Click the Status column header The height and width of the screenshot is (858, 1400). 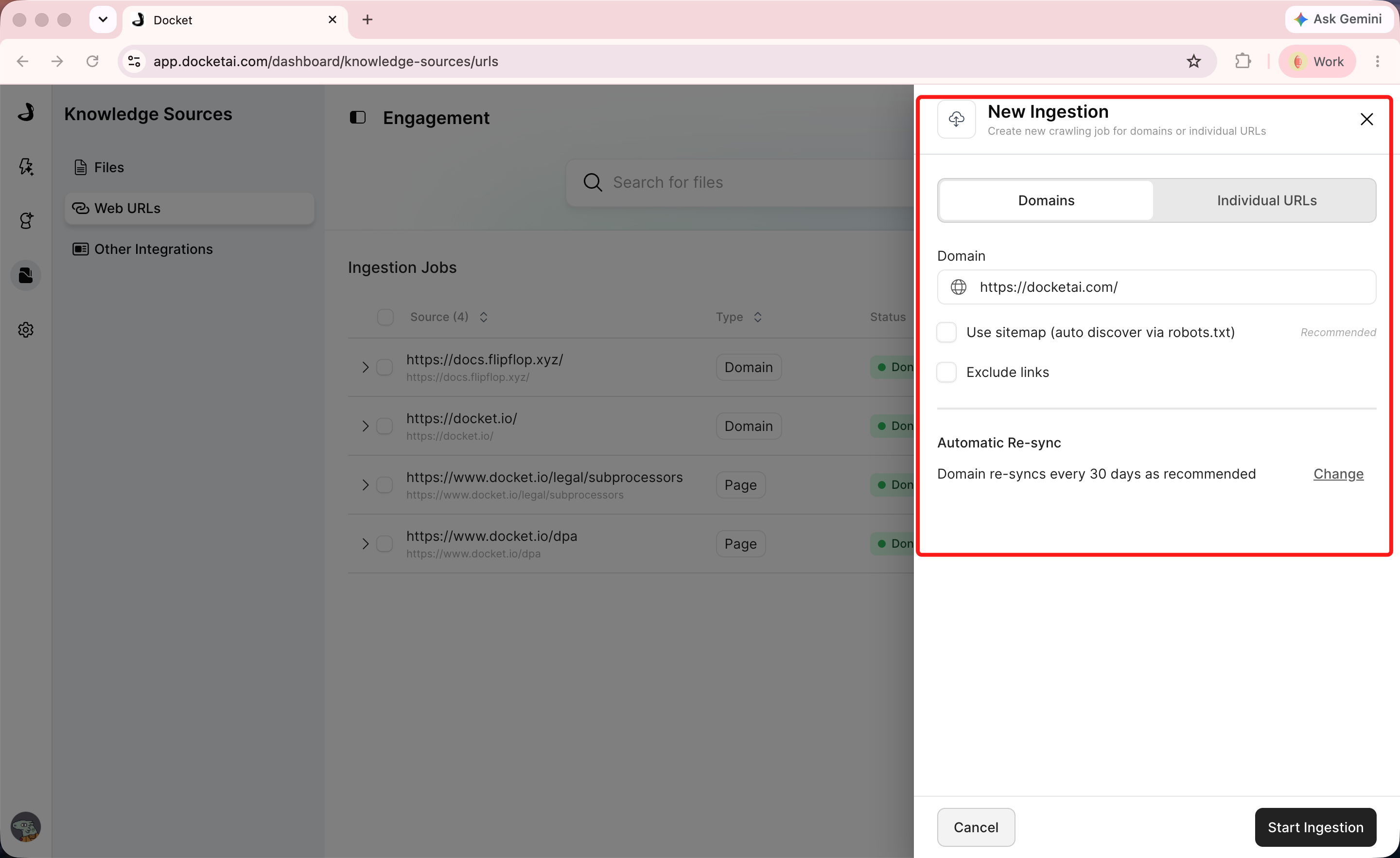point(888,317)
